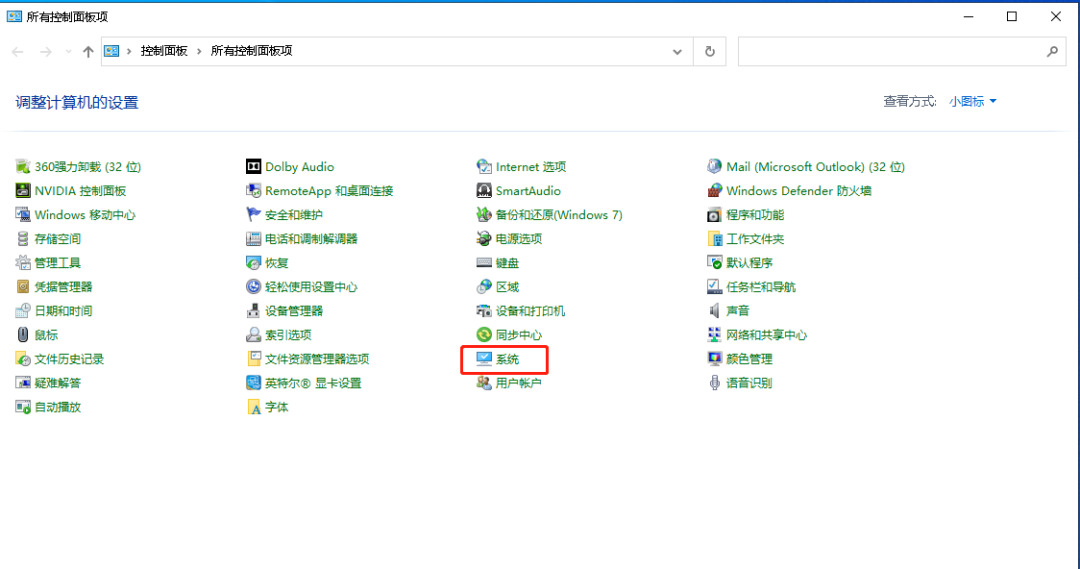Click the 程序和功能 icon

click(x=714, y=215)
